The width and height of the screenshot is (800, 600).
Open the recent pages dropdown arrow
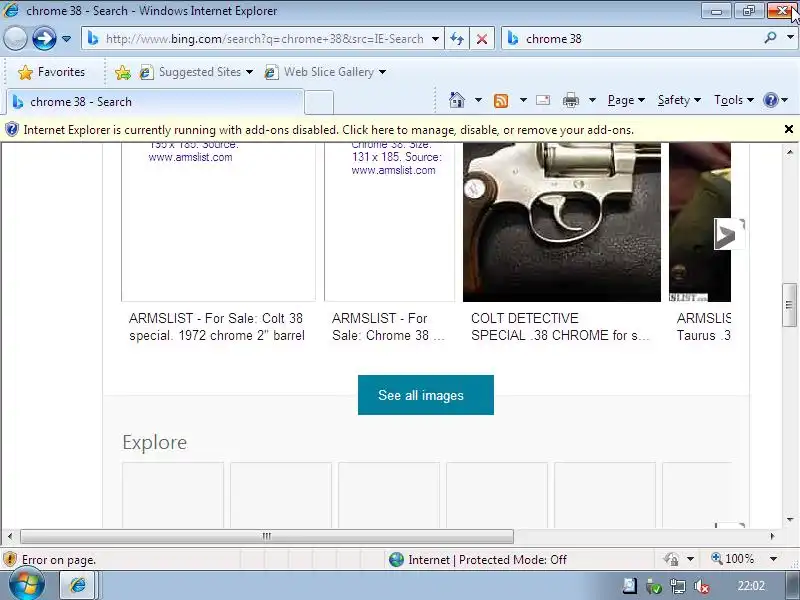66,39
